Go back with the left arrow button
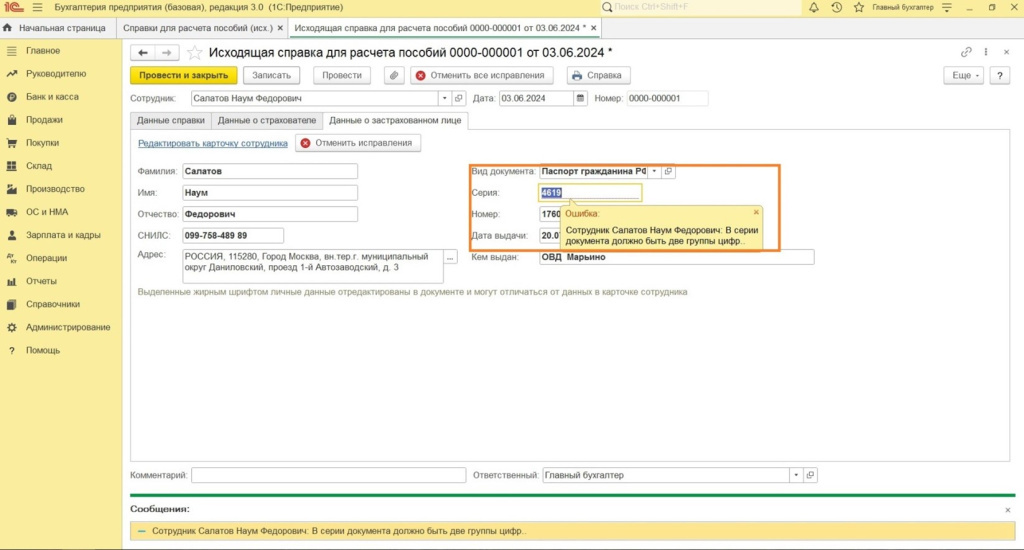This screenshot has width=1024, height=550. pyautogui.click(x=142, y=52)
